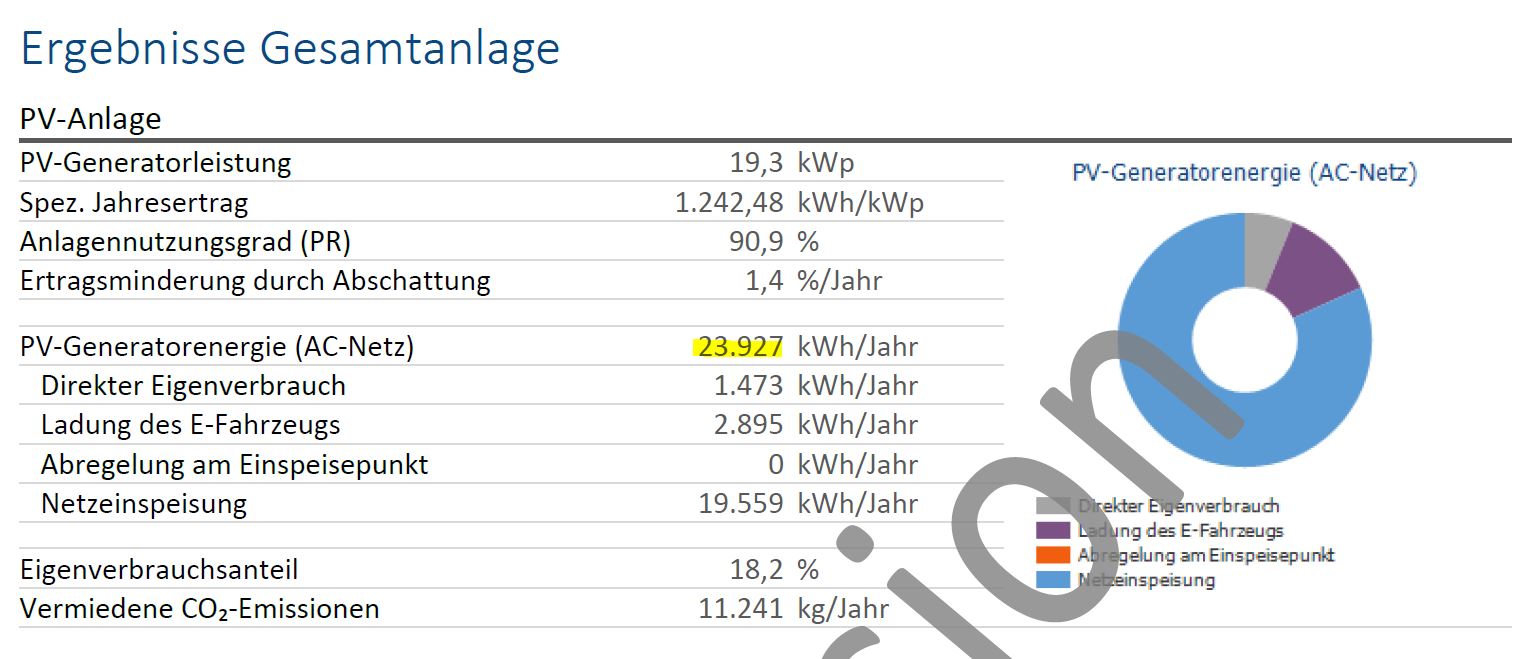Click the 'Ergebnisse Gesamtanlage' heading
Screen dimensions: 1537x659
coord(290,49)
